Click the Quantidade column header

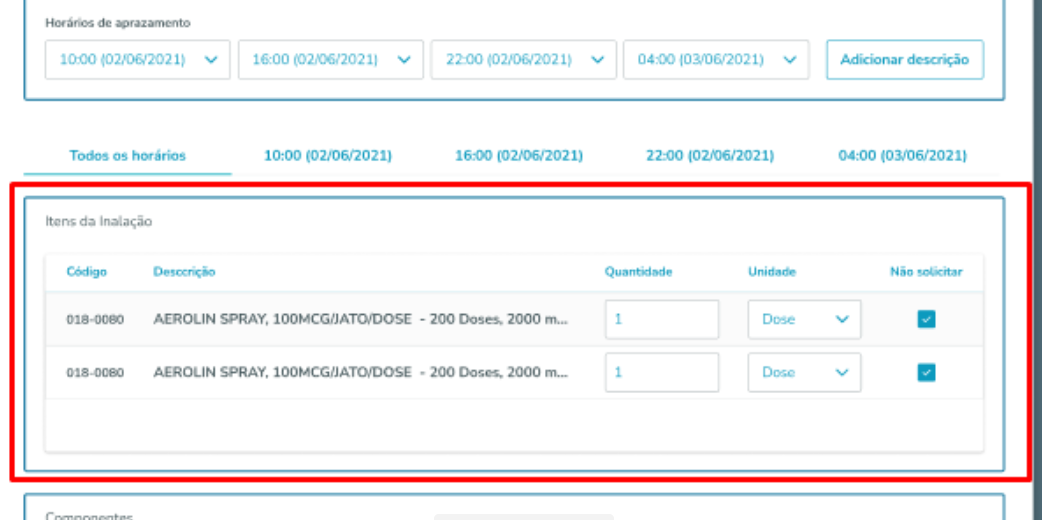pos(638,271)
